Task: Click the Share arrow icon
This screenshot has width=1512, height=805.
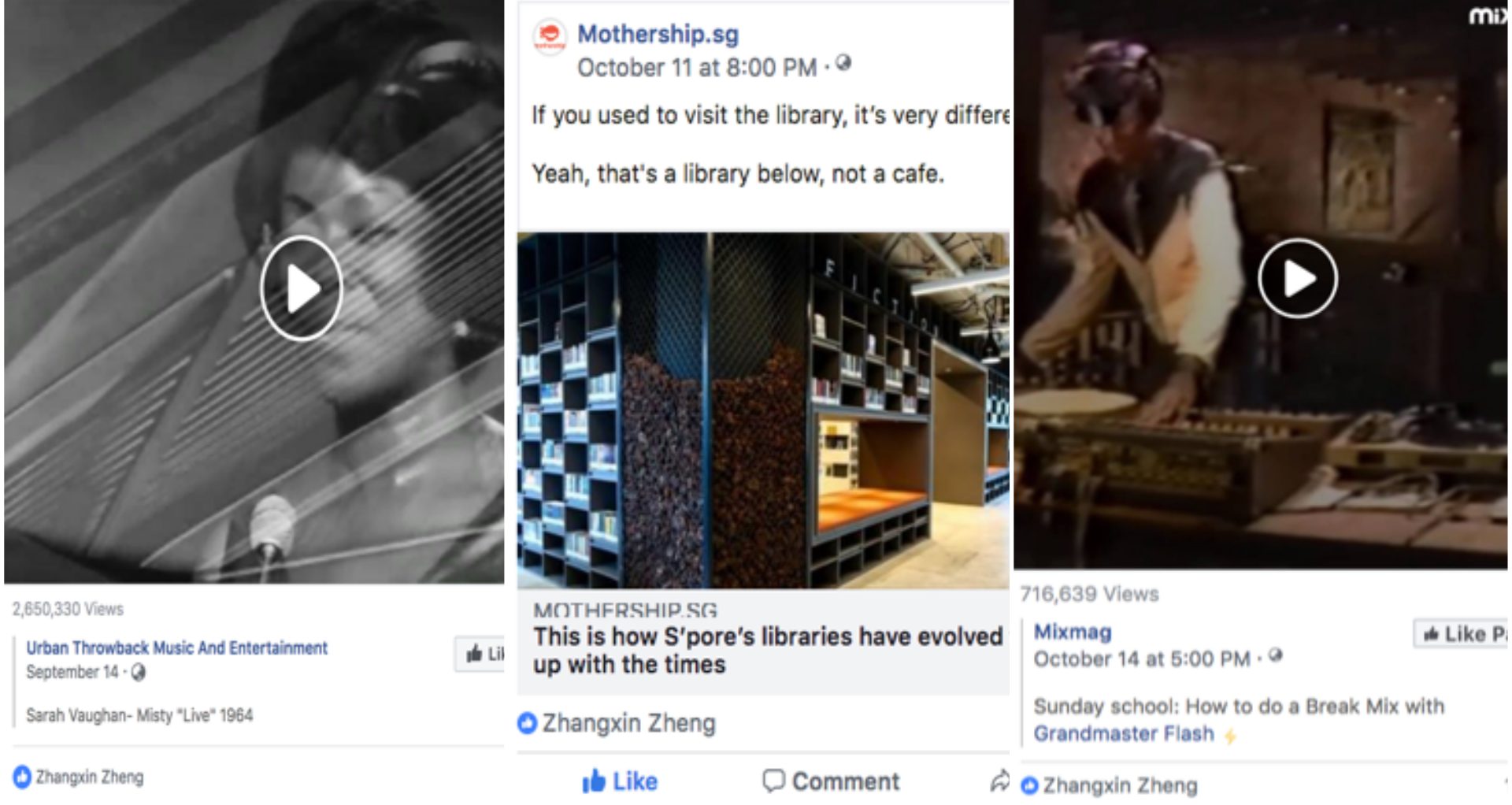Action: [x=1000, y=781]
